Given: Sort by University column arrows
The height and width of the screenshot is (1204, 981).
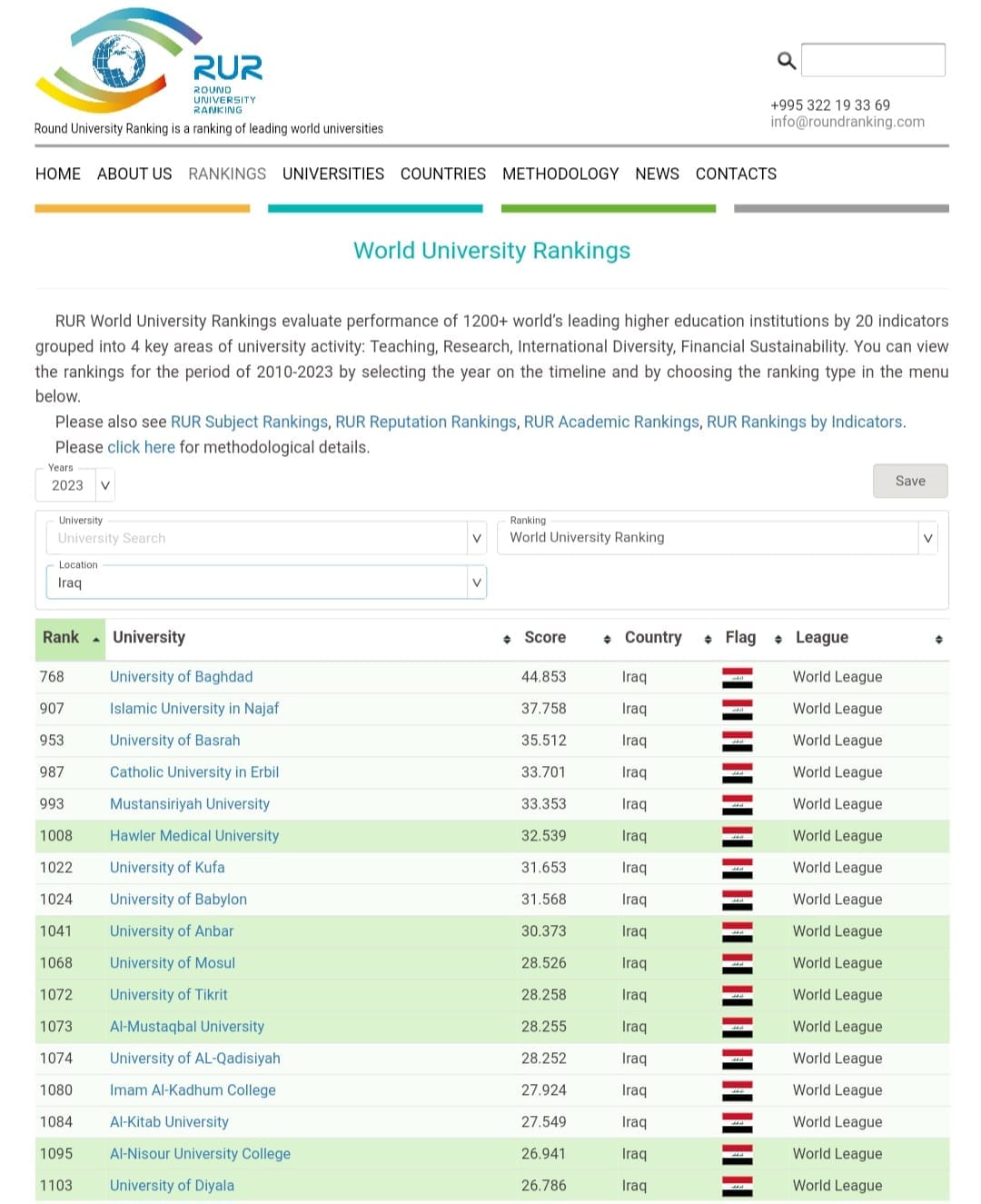Looking at the screenshot, I should click(x=507, y=640).
